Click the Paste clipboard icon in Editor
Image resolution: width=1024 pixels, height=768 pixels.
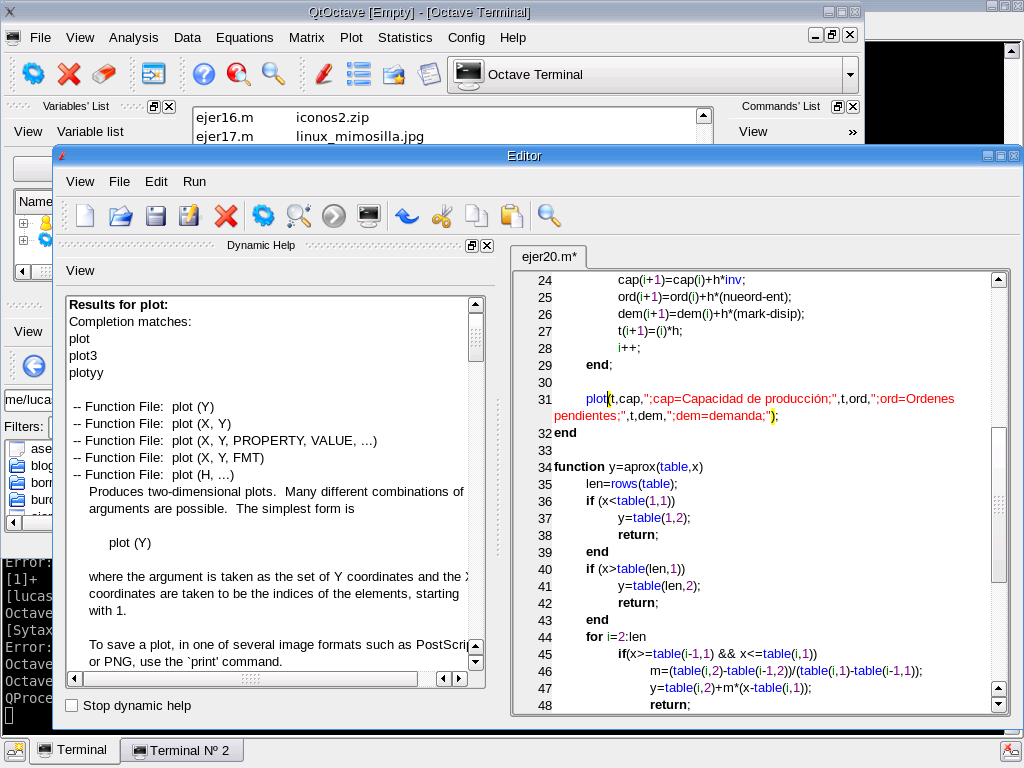(x=511, y=216)
